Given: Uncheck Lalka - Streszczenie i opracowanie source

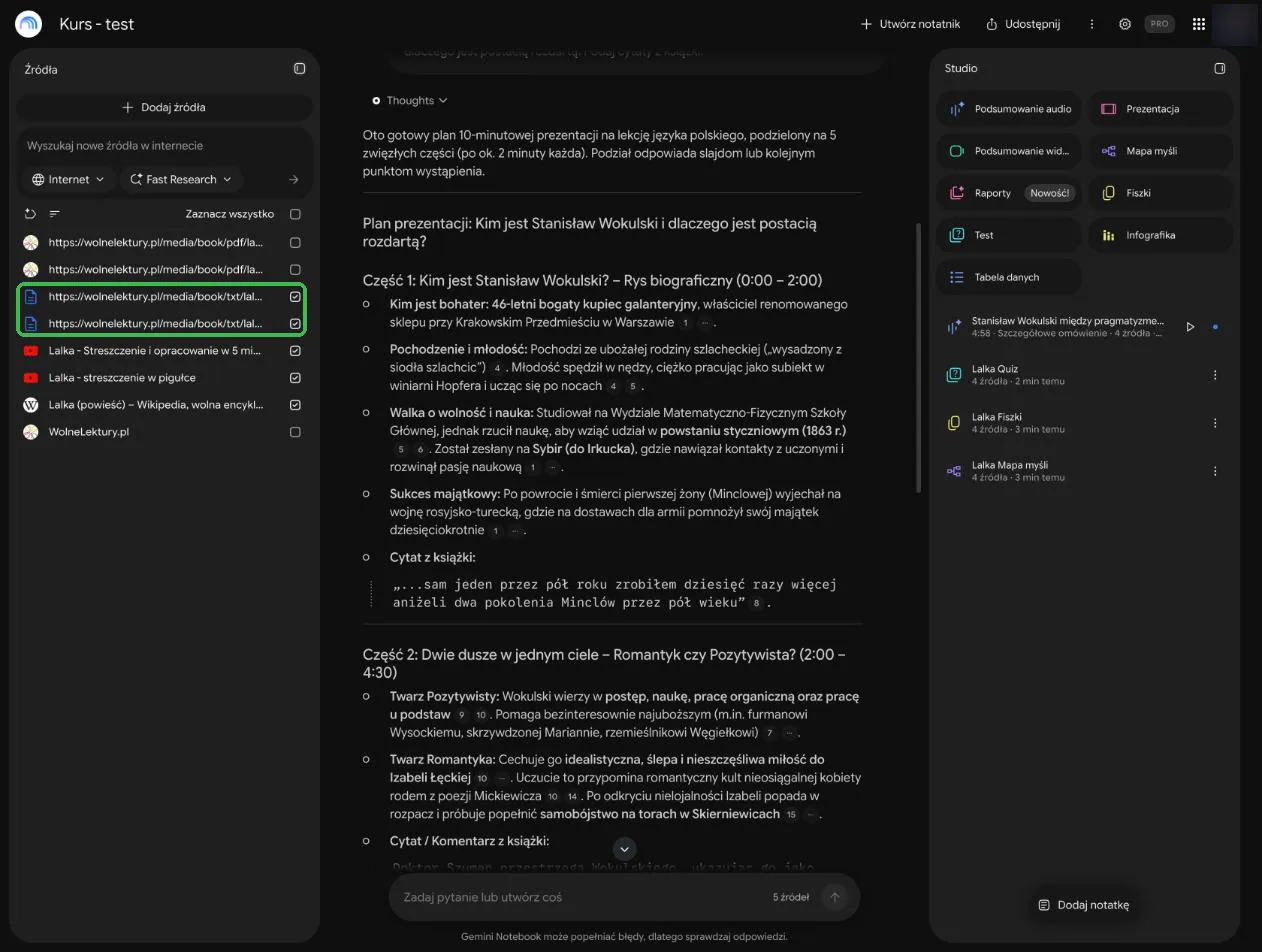Looking at the screenshot, I should point(295,351).
